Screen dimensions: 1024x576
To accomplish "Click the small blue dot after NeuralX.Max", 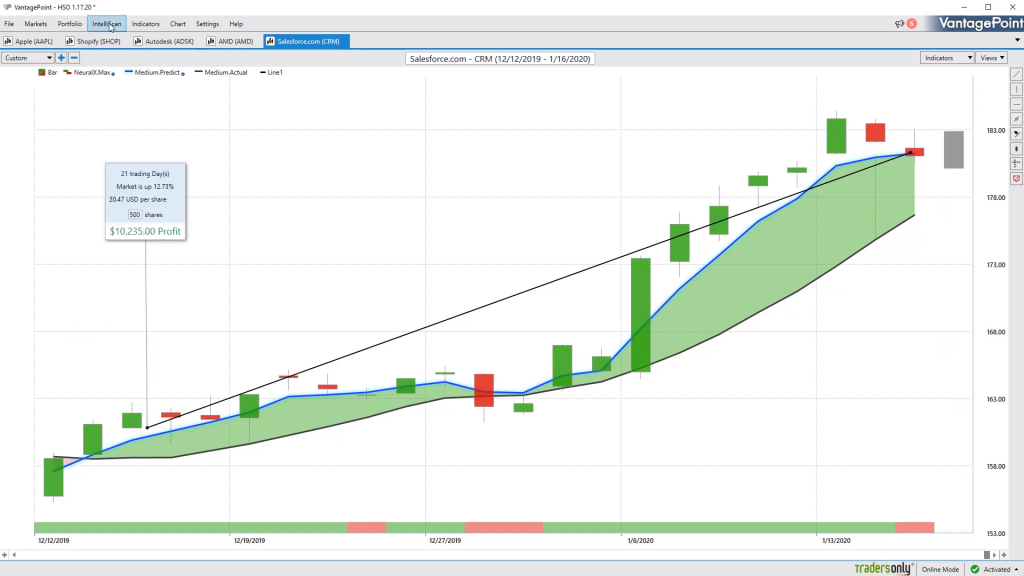I will tap(114, 74).
